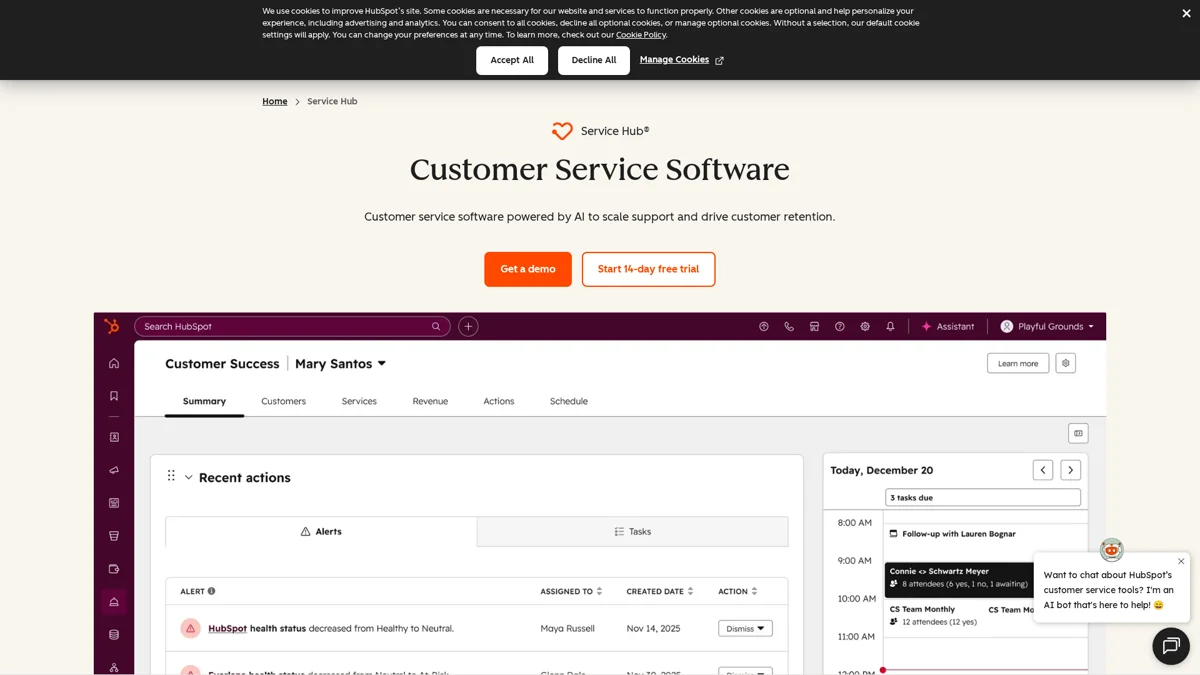This screenshot has height=675, width=1200.
Task: Switch to the Revenue tab
Action: [x=430, y=401]
